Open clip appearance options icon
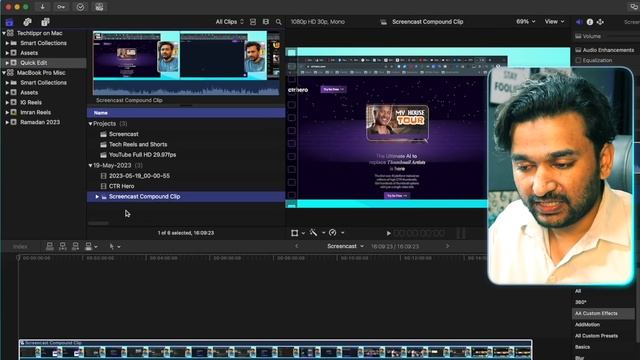640x360 pixels. 266,22
